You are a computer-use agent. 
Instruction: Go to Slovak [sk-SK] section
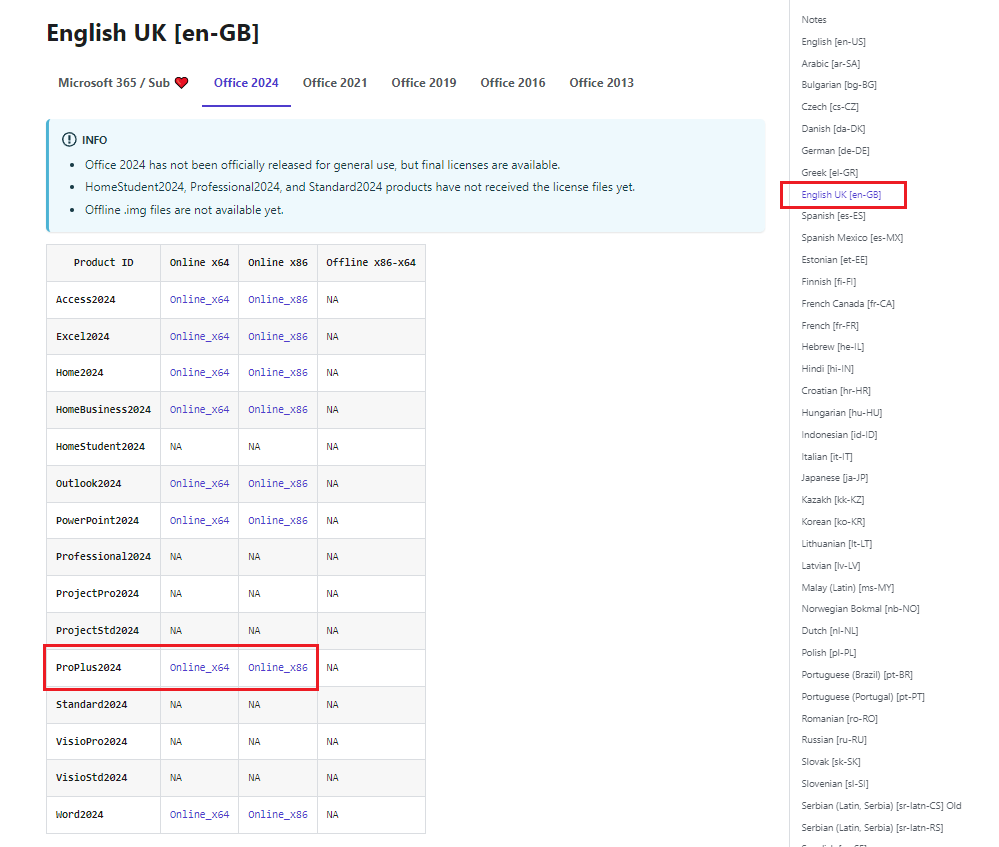pyautogui.click(x=831, y=762)
